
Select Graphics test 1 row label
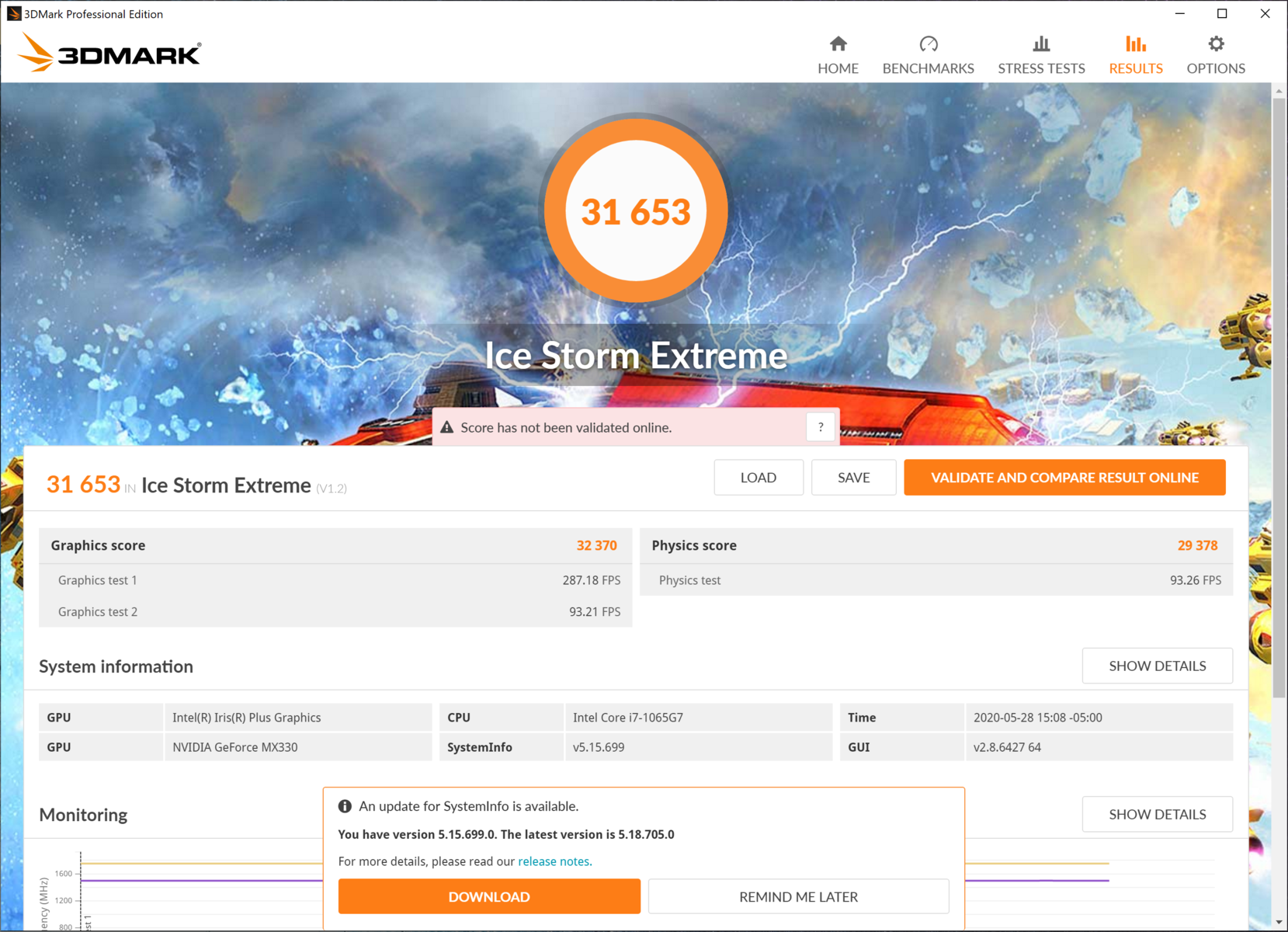(98, 580)
